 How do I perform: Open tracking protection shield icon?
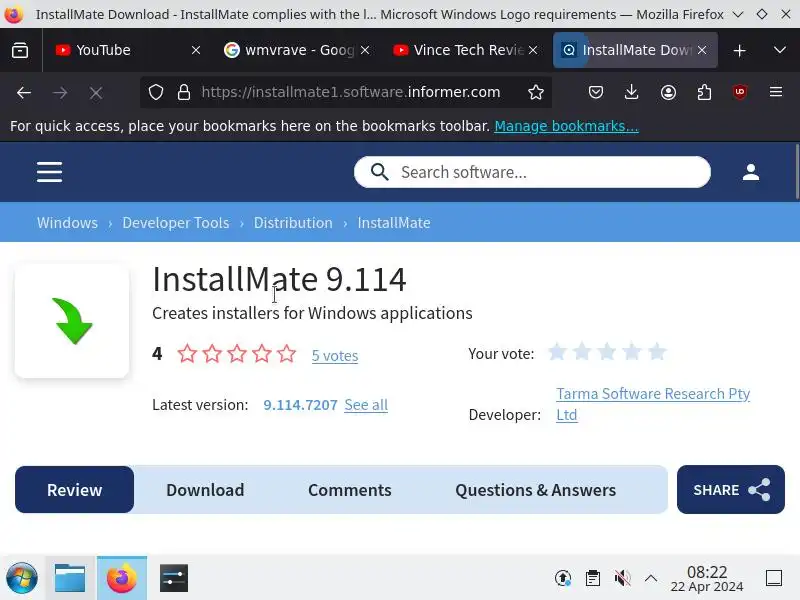(x=156, y=92)
